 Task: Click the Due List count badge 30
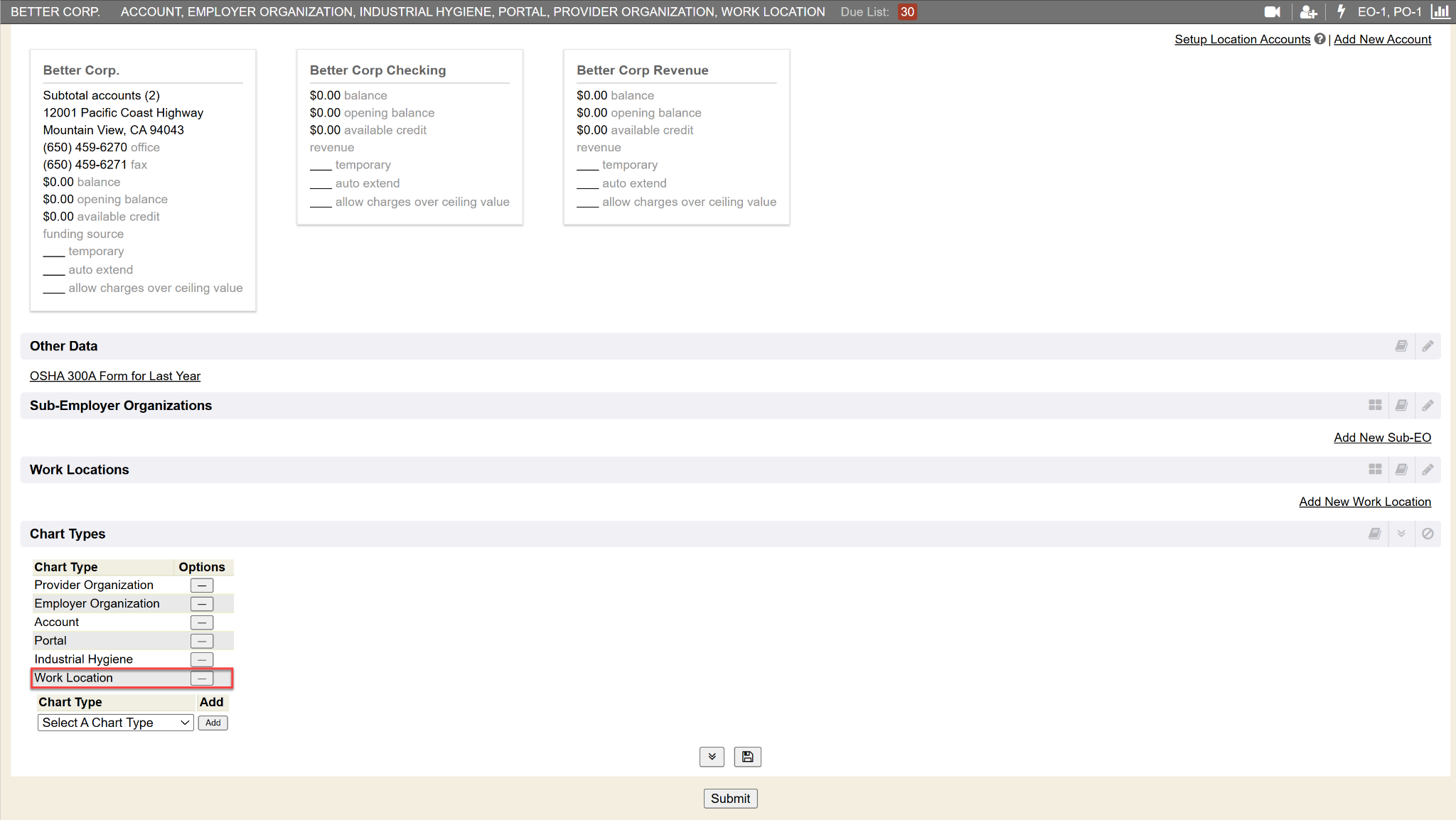pyautogui.click(x=907, y=11)
